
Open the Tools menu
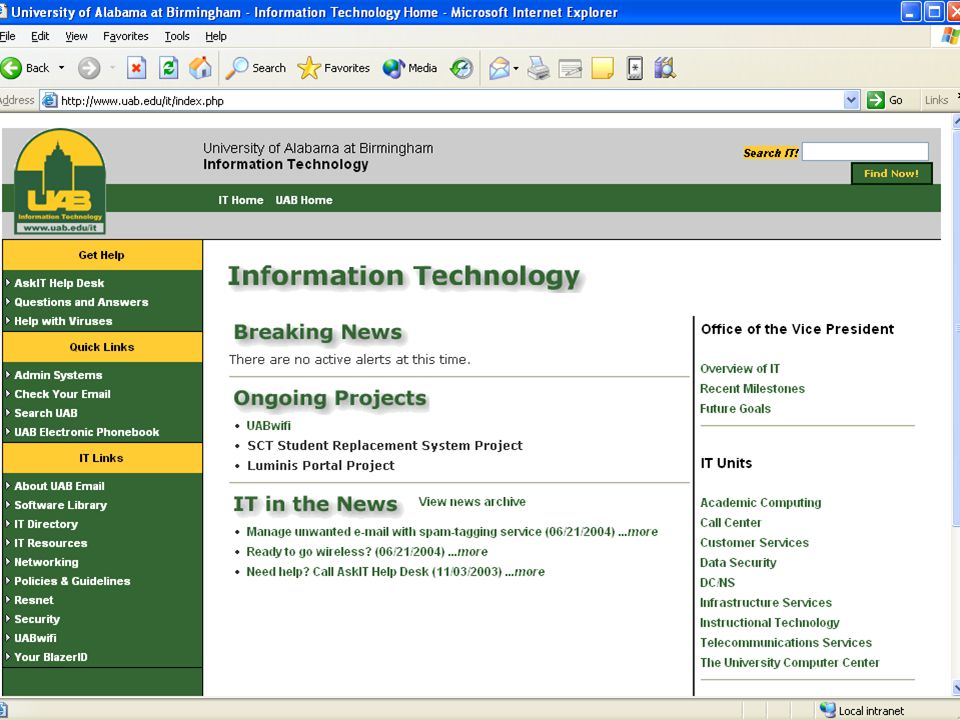[x=177, y=36]
